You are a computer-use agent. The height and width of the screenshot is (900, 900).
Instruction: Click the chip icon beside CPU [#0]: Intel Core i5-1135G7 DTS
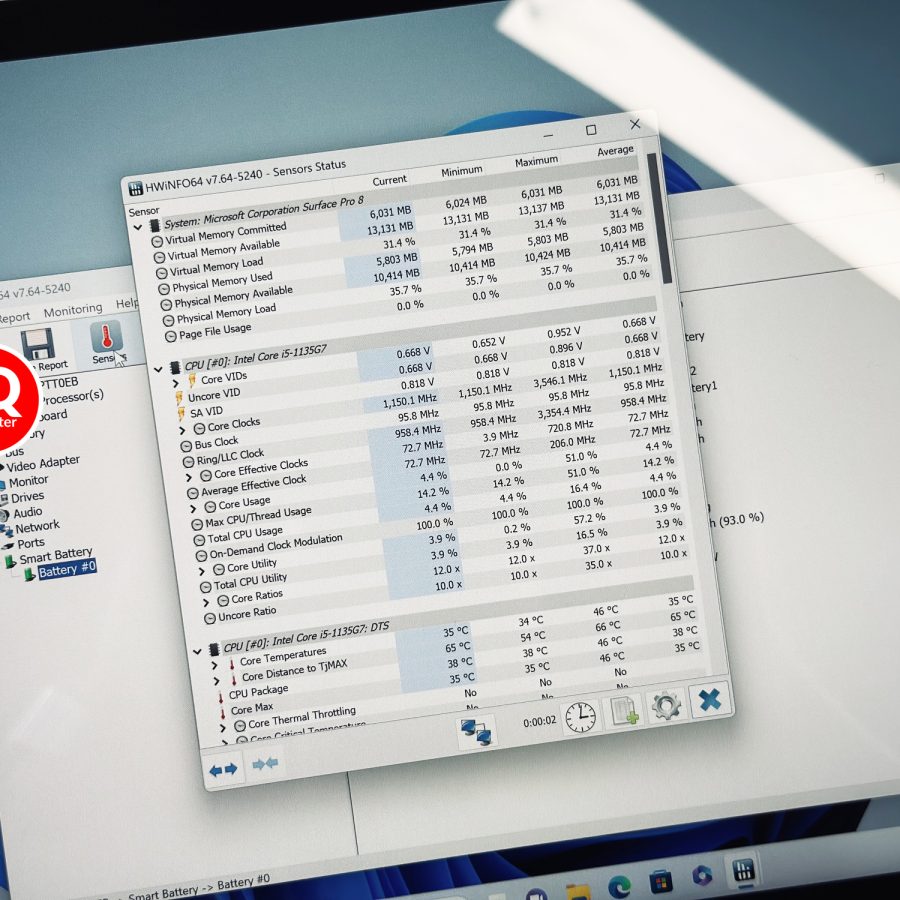[x=214, y=650]
